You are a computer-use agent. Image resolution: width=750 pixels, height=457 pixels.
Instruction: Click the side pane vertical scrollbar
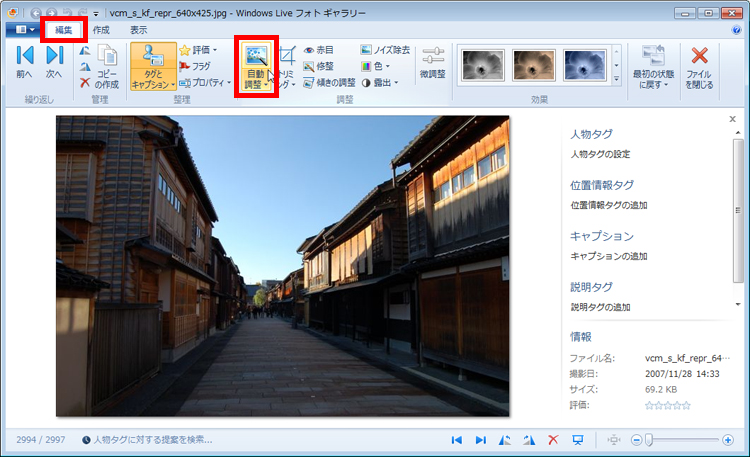point(738,211)
